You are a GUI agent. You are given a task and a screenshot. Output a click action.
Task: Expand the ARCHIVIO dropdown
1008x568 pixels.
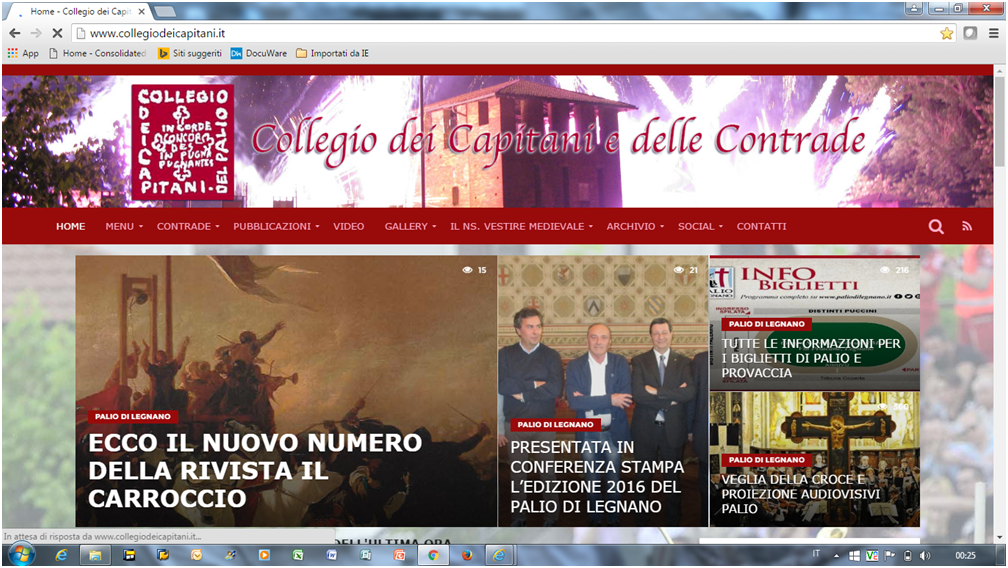click(635, 226)
